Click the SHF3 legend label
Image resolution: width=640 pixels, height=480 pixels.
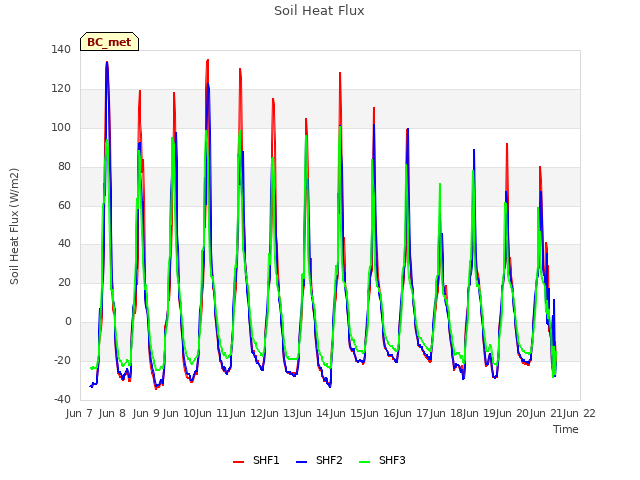pos(392,460)
